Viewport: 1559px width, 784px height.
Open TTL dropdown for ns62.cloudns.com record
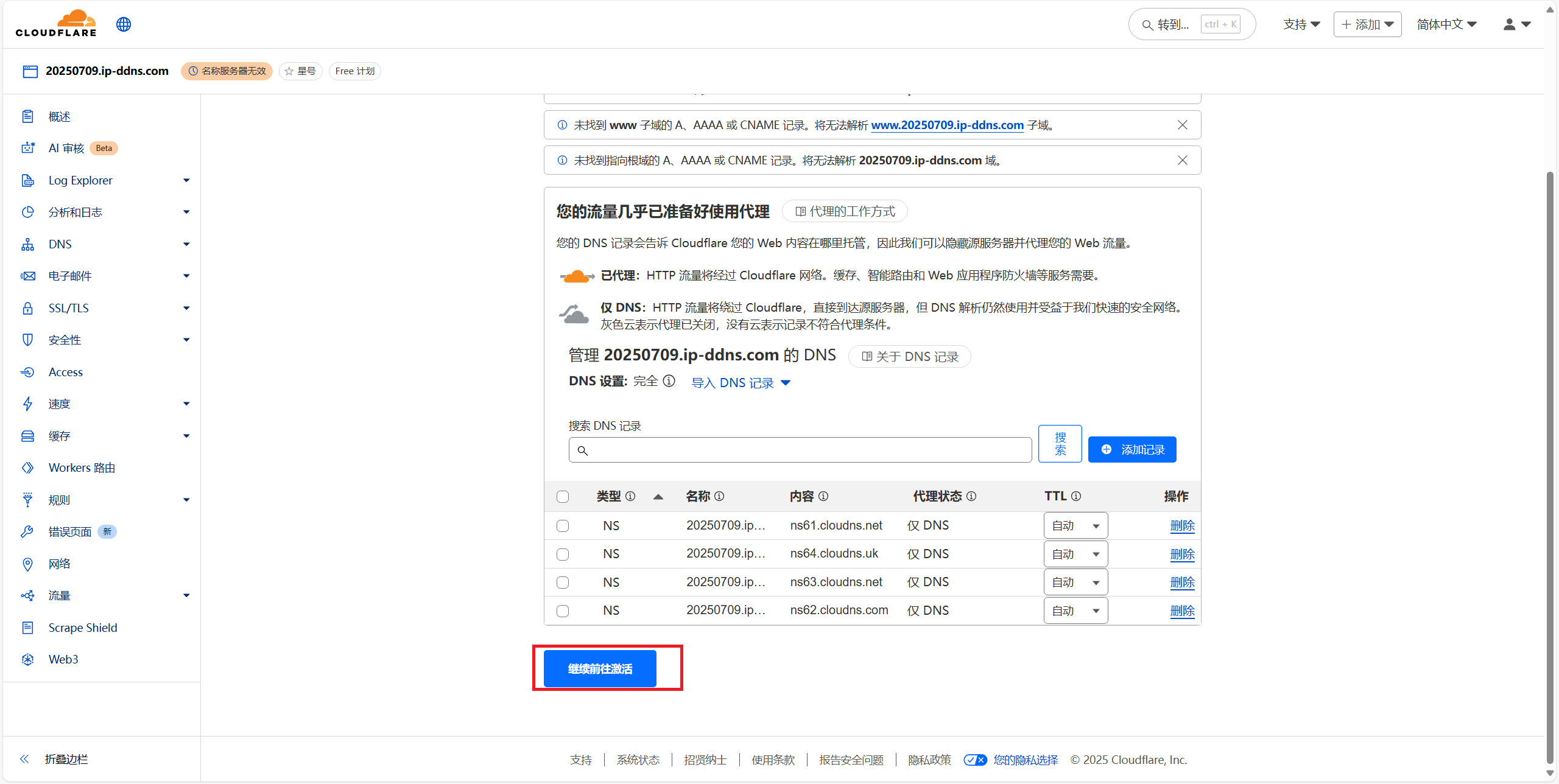[x=1075, y=611]
